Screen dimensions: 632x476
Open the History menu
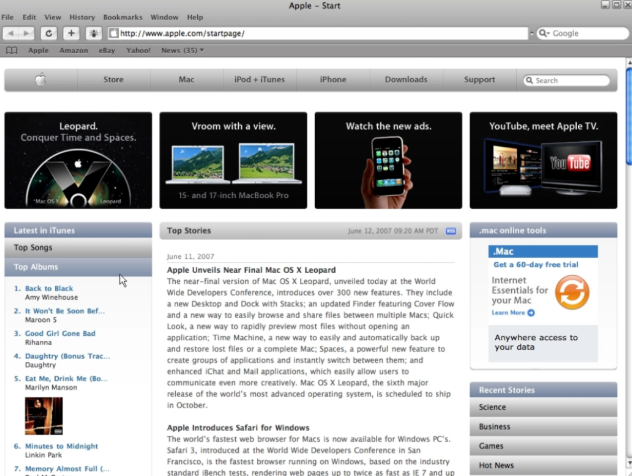82,17
